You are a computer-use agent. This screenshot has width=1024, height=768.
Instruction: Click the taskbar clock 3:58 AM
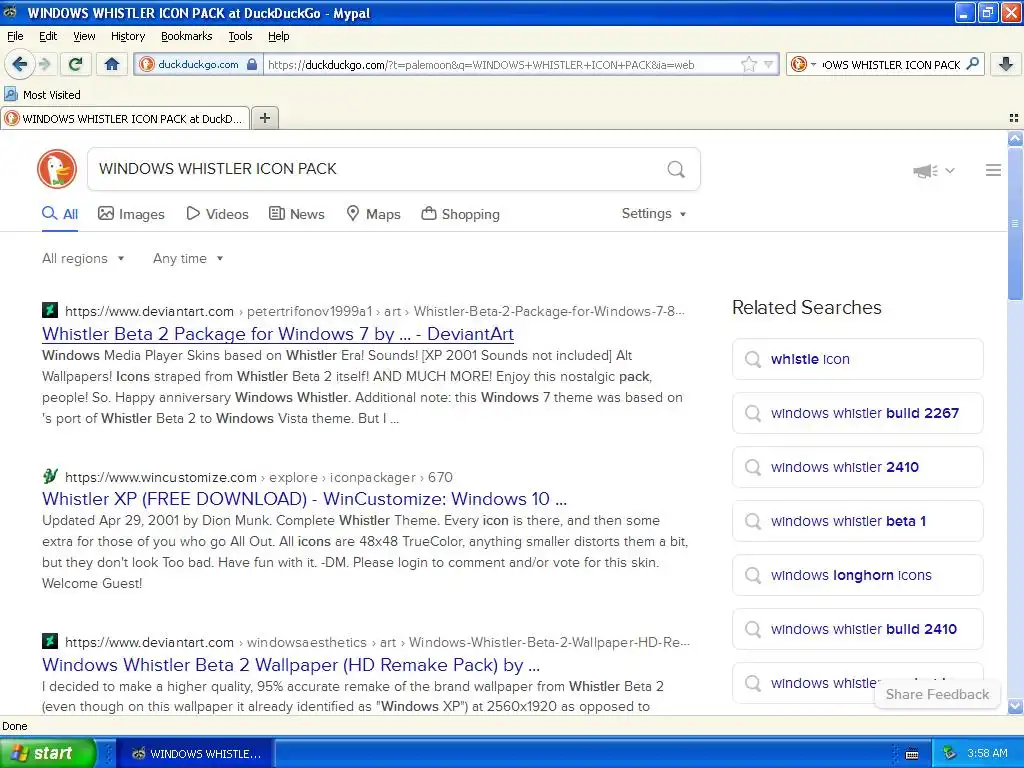click(987, 754)
